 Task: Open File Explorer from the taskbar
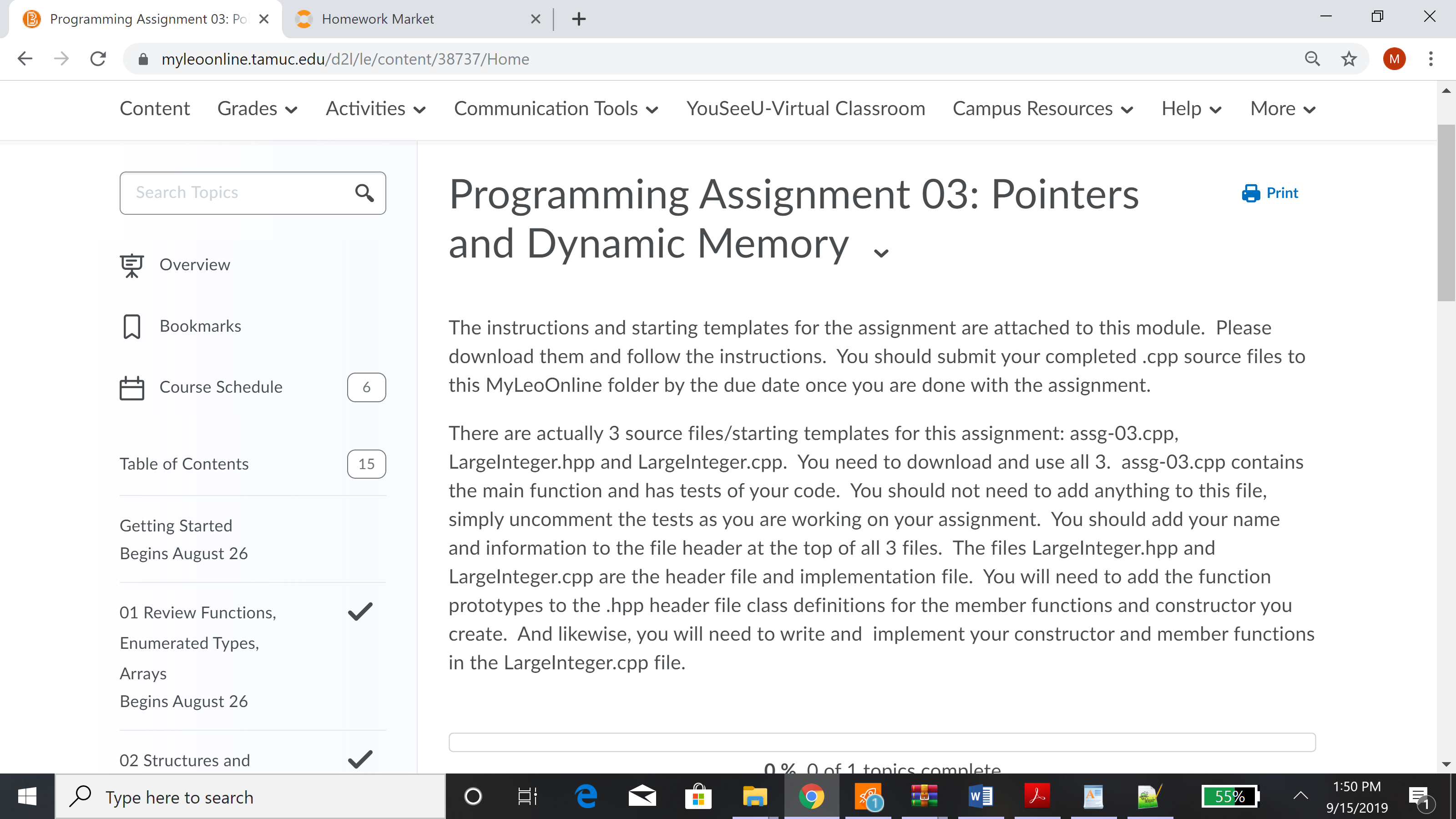click(x=755, y=797)
